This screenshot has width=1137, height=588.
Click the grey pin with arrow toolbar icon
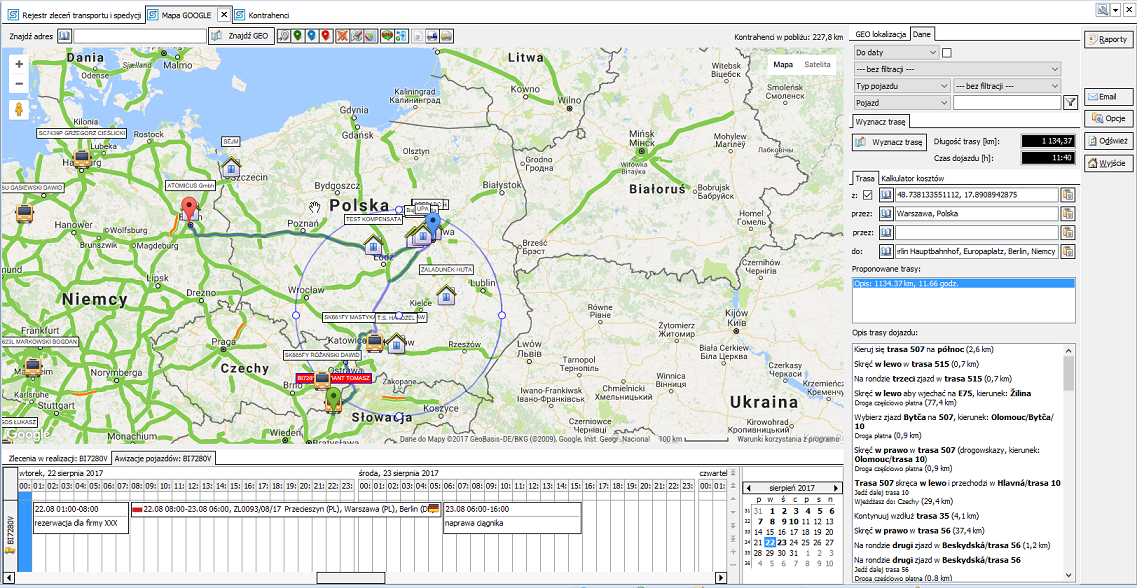pyautogui.click(x=284, y=36)
